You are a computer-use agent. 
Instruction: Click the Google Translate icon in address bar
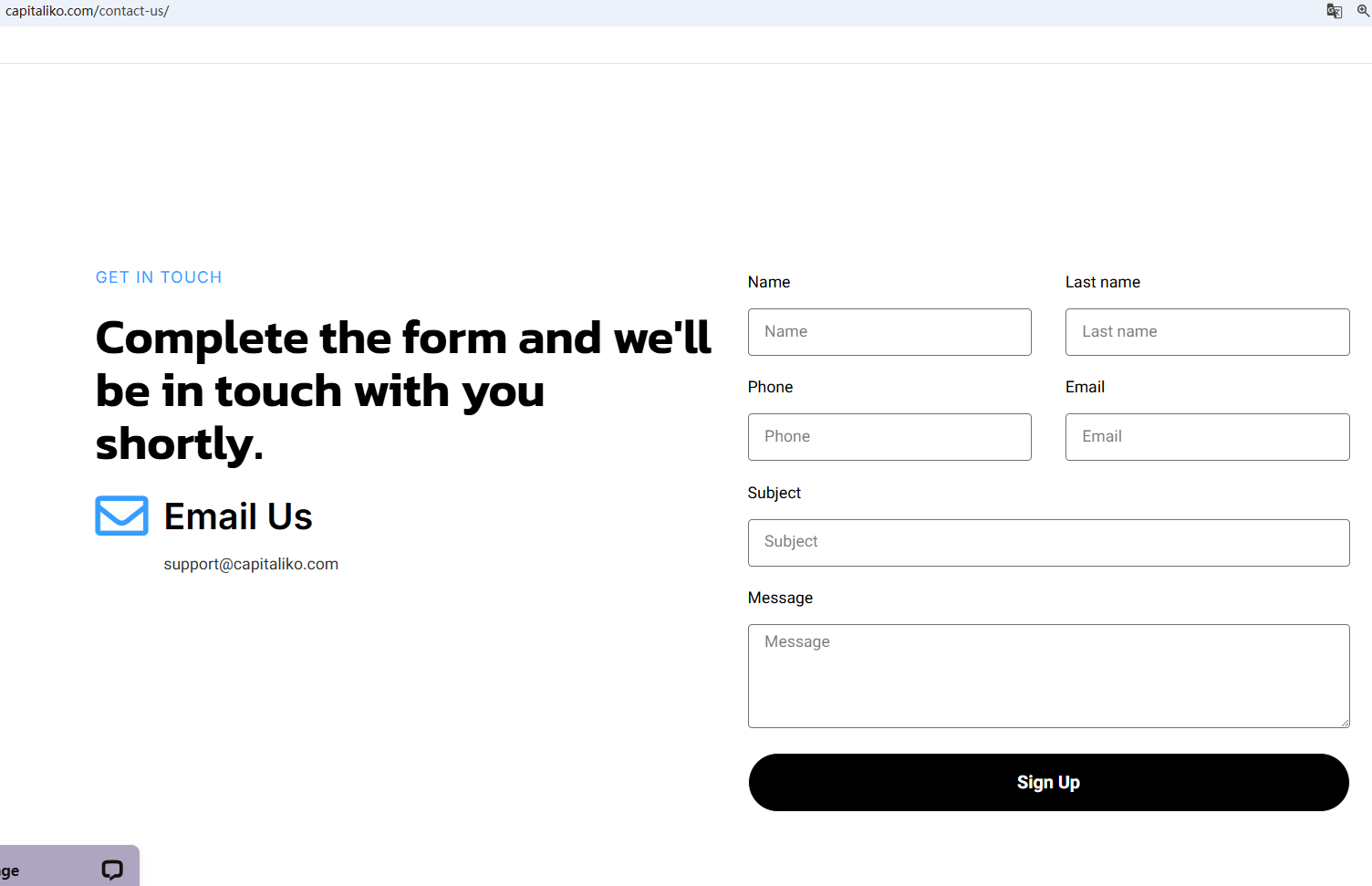pos(1334,11)
